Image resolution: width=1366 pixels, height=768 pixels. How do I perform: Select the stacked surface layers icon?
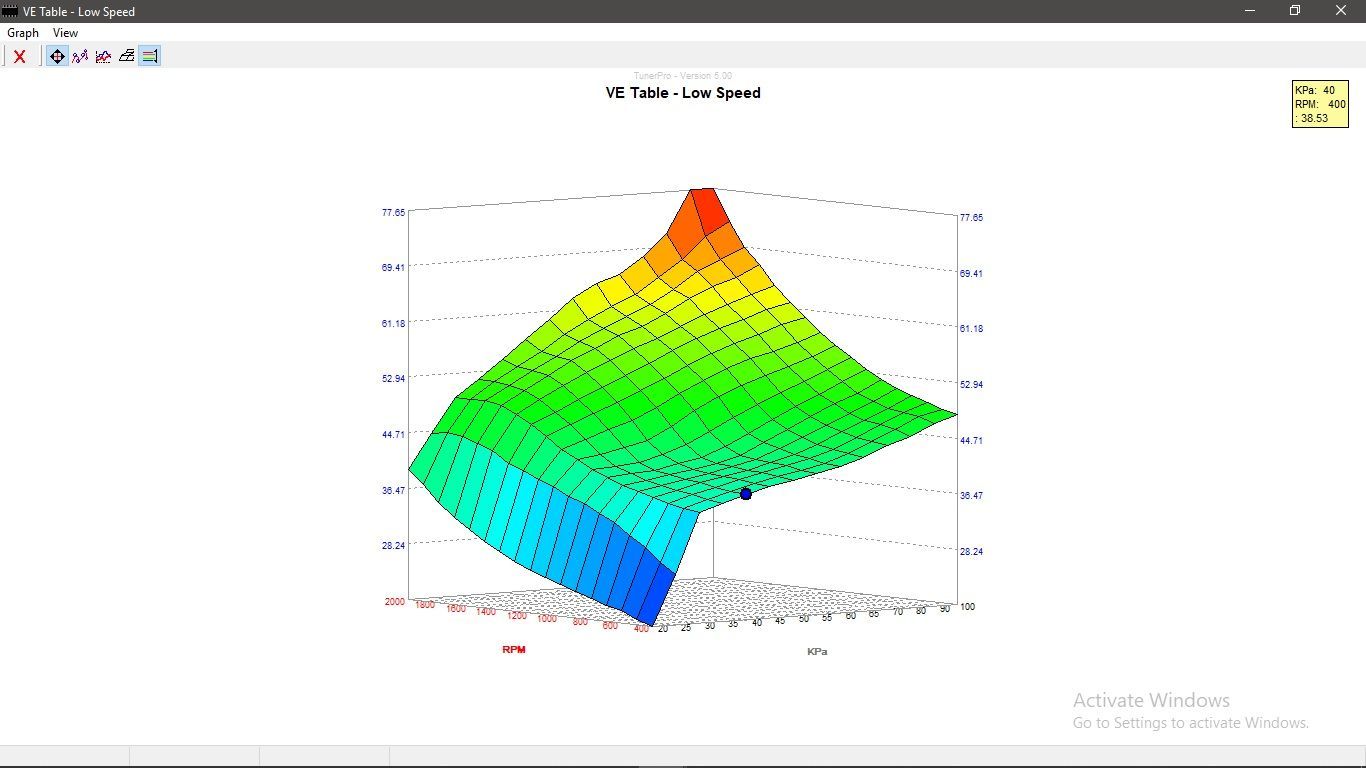(x=126, y=57)
